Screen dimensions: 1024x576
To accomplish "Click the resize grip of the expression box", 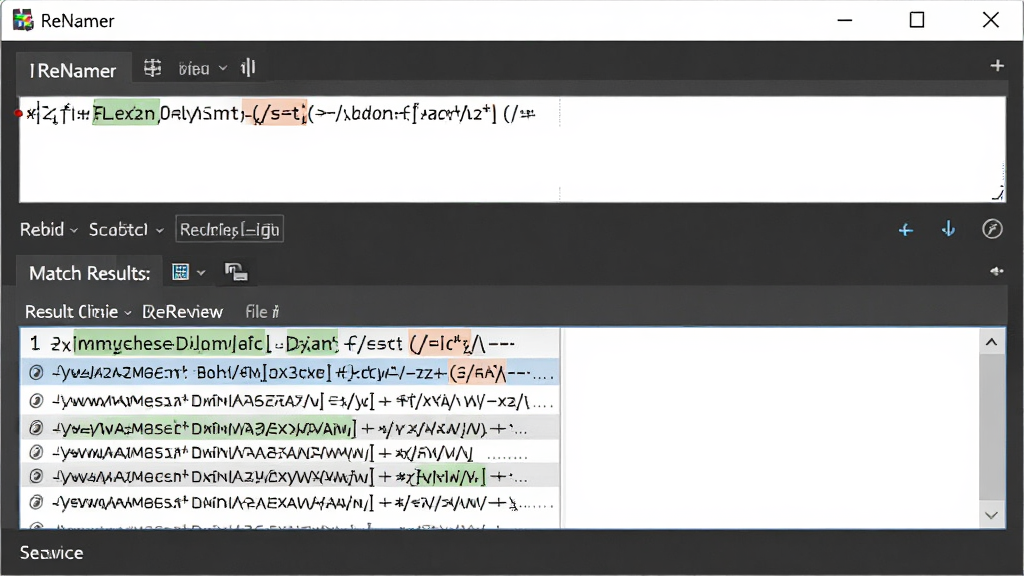I will 998,193.
